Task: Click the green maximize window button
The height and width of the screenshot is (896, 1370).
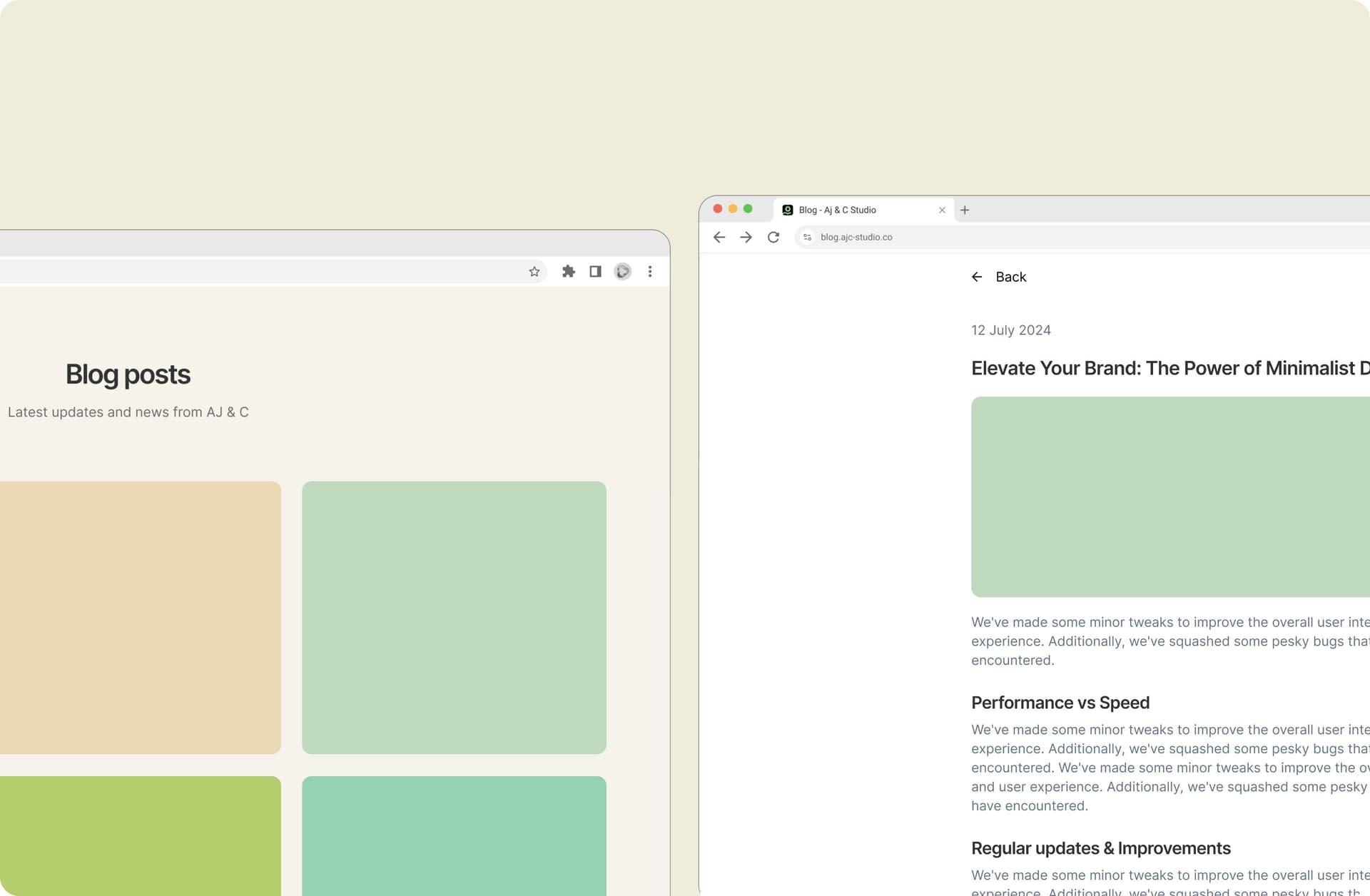Action: coord(748,208)
